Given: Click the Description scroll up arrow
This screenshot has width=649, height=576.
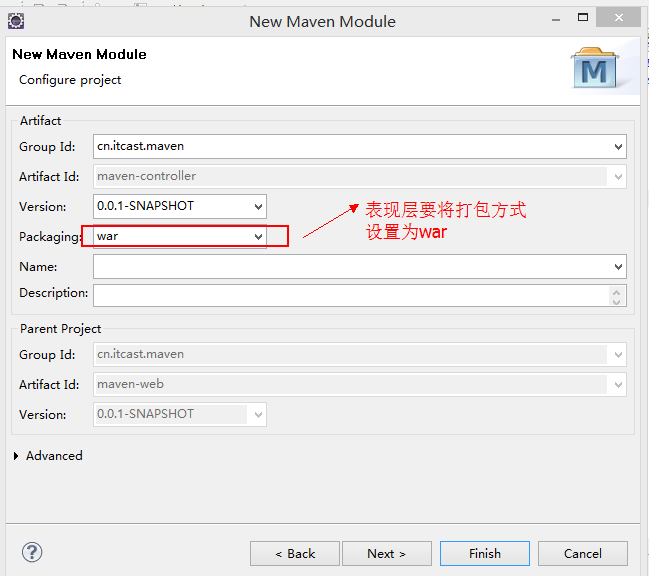Looking at the screenshot, I should tap(618, 289).
